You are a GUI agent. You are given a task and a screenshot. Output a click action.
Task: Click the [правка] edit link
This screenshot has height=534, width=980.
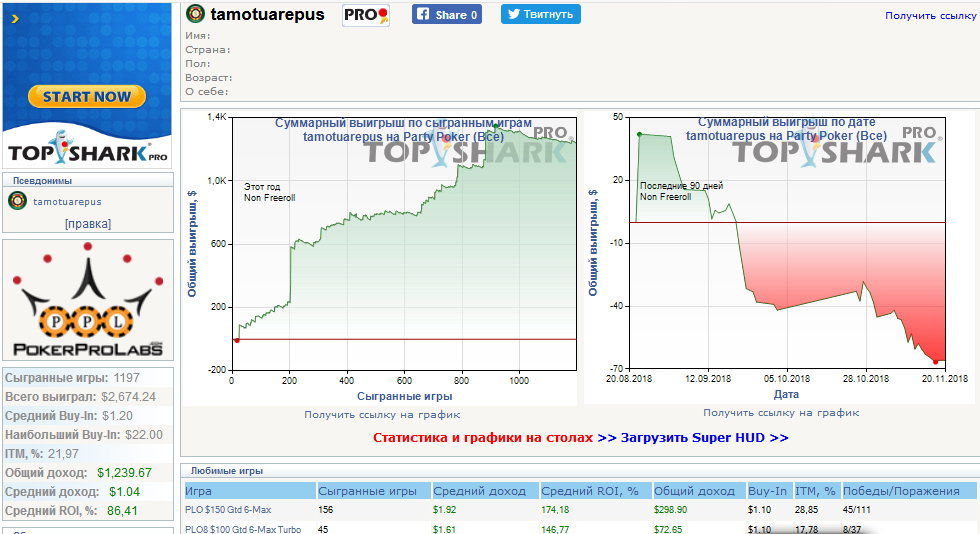tap(88, 224)
